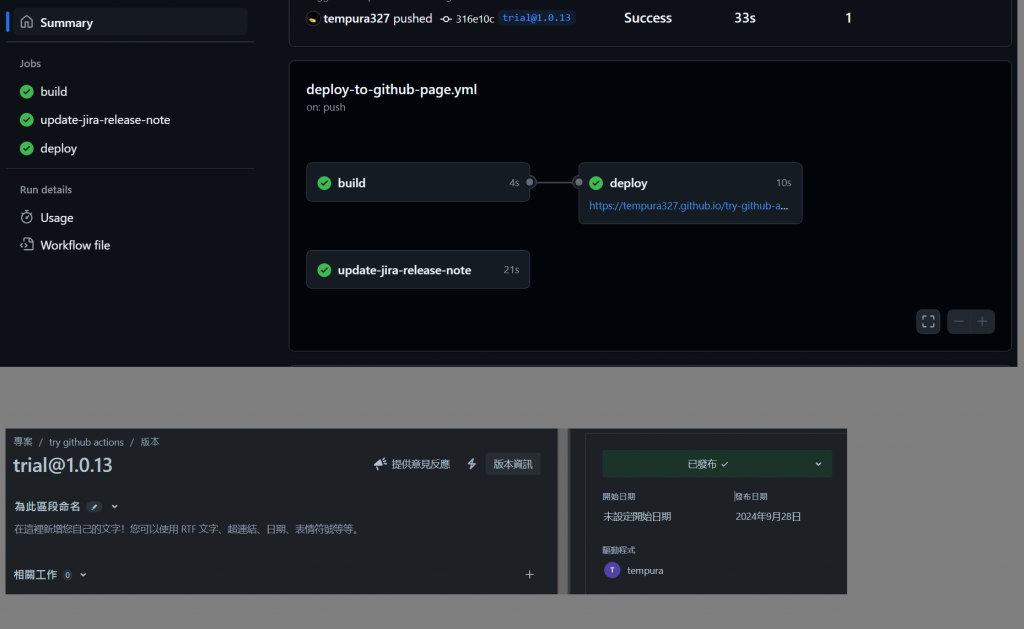Click the Success status text
Image resolution: width=1024 pixels, height=629 pixels.
tap(648, 18)
